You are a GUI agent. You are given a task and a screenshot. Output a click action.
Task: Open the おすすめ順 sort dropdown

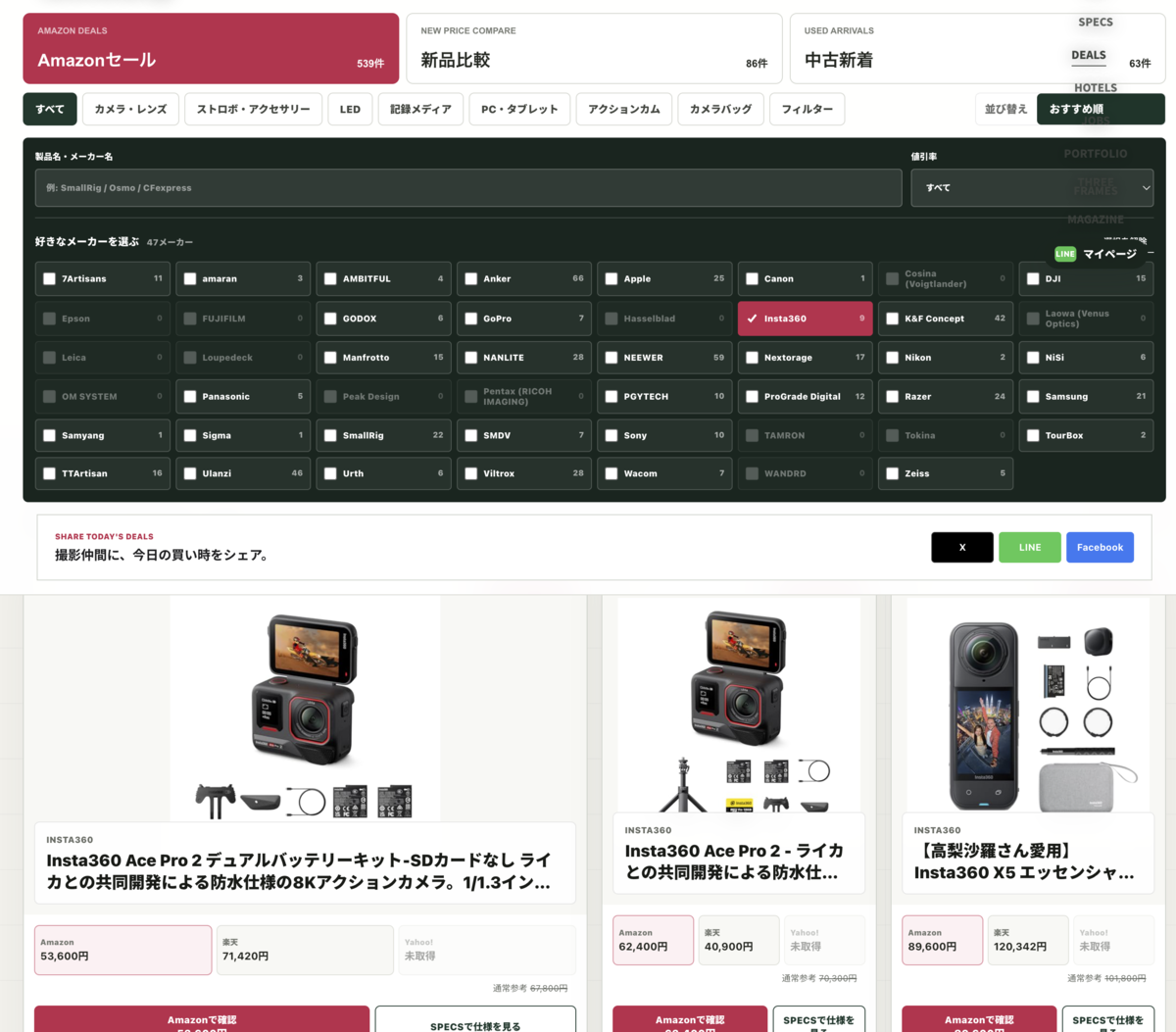click(x=1101, y=109)
